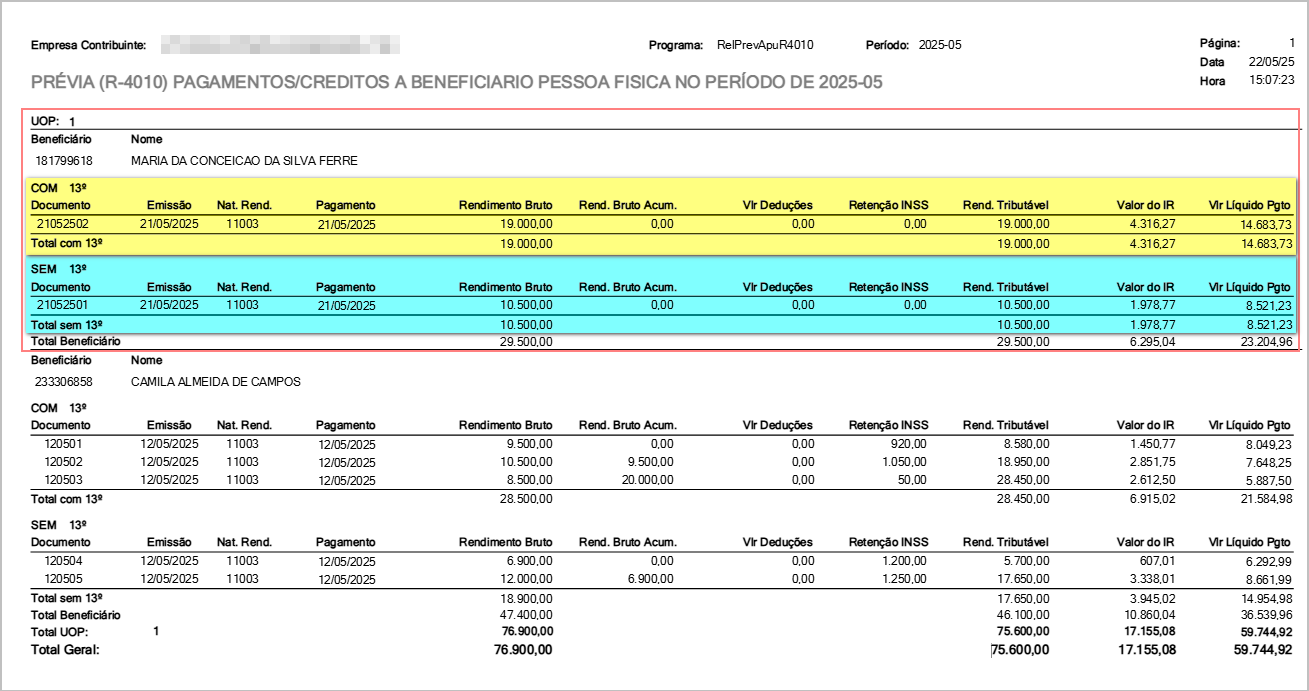
Task: Select the IR total "6.915,02"
Action: 1149,498
